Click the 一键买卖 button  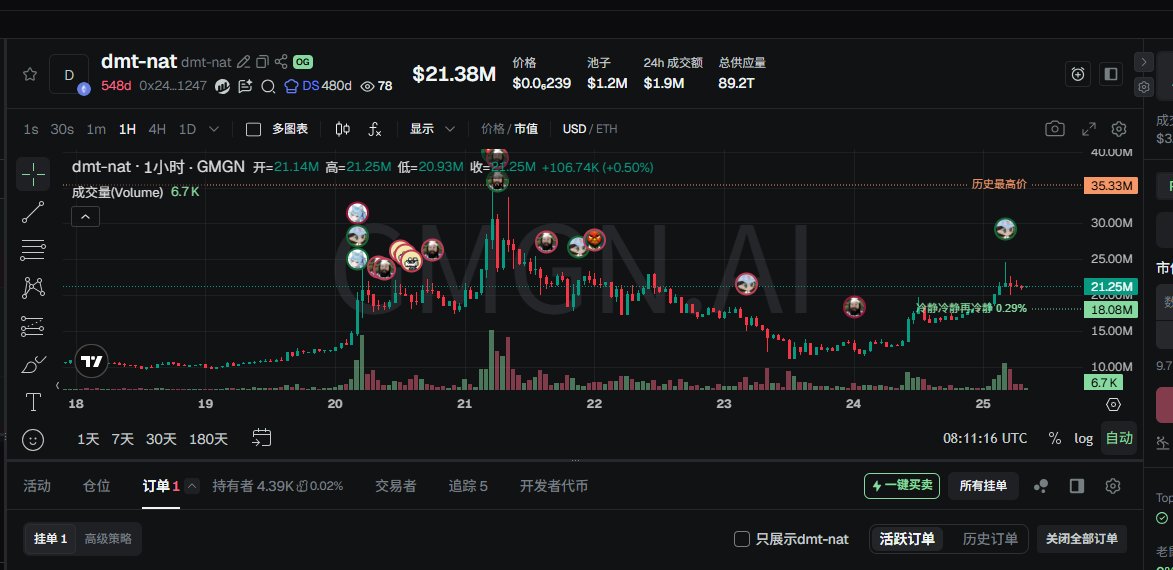click(x=901, y=485)
